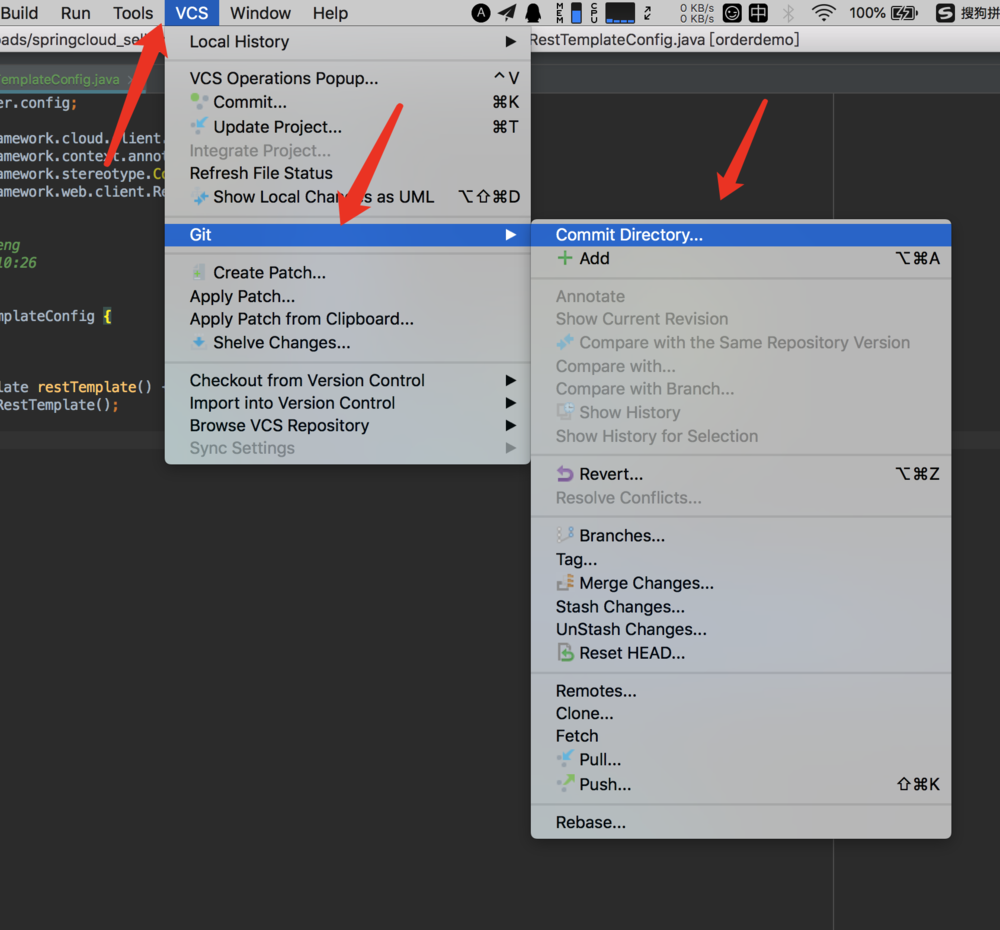Open the Window menu
Viewport: 1000px width, 930px height.
260,13
